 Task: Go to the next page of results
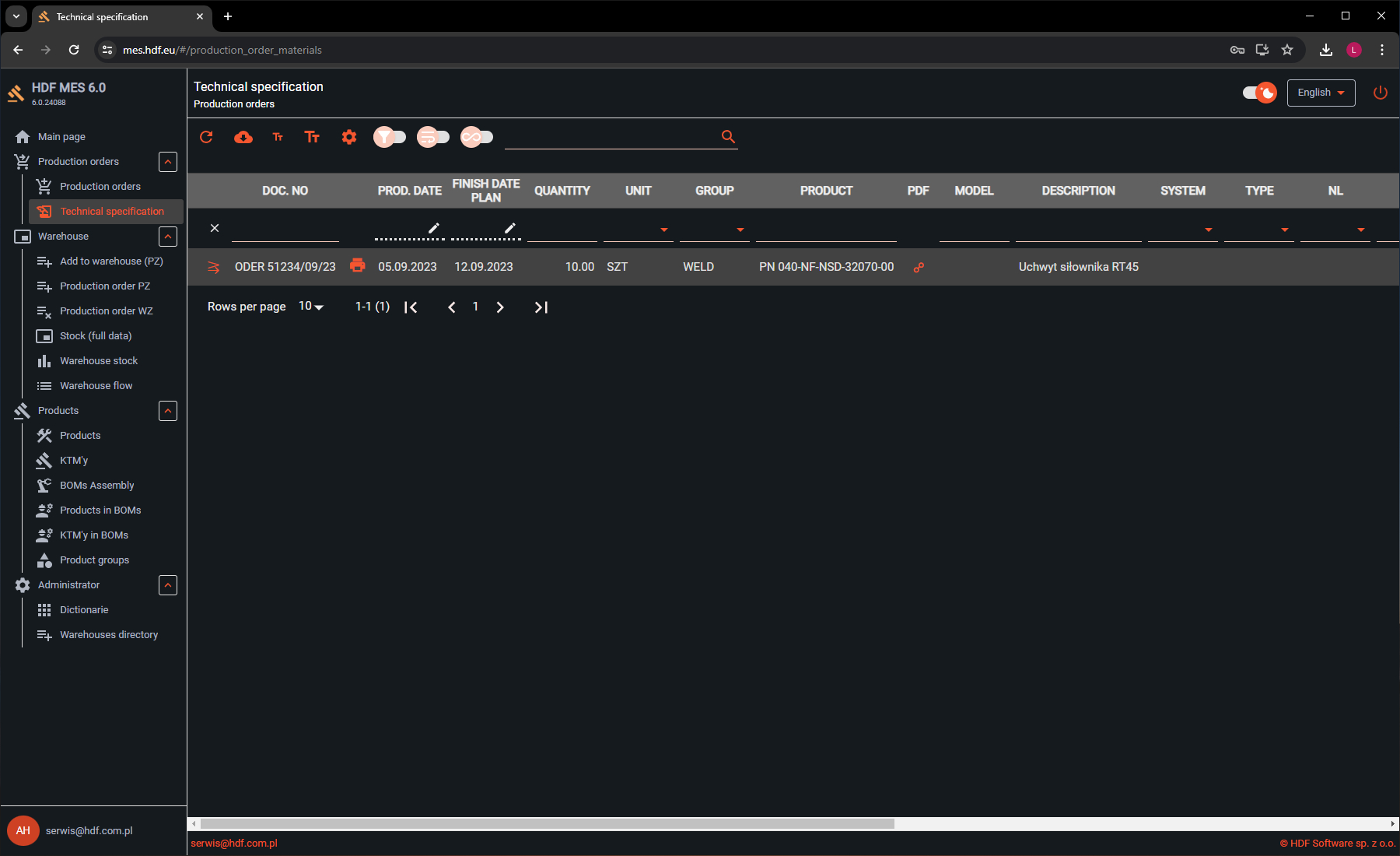(500, 307)
